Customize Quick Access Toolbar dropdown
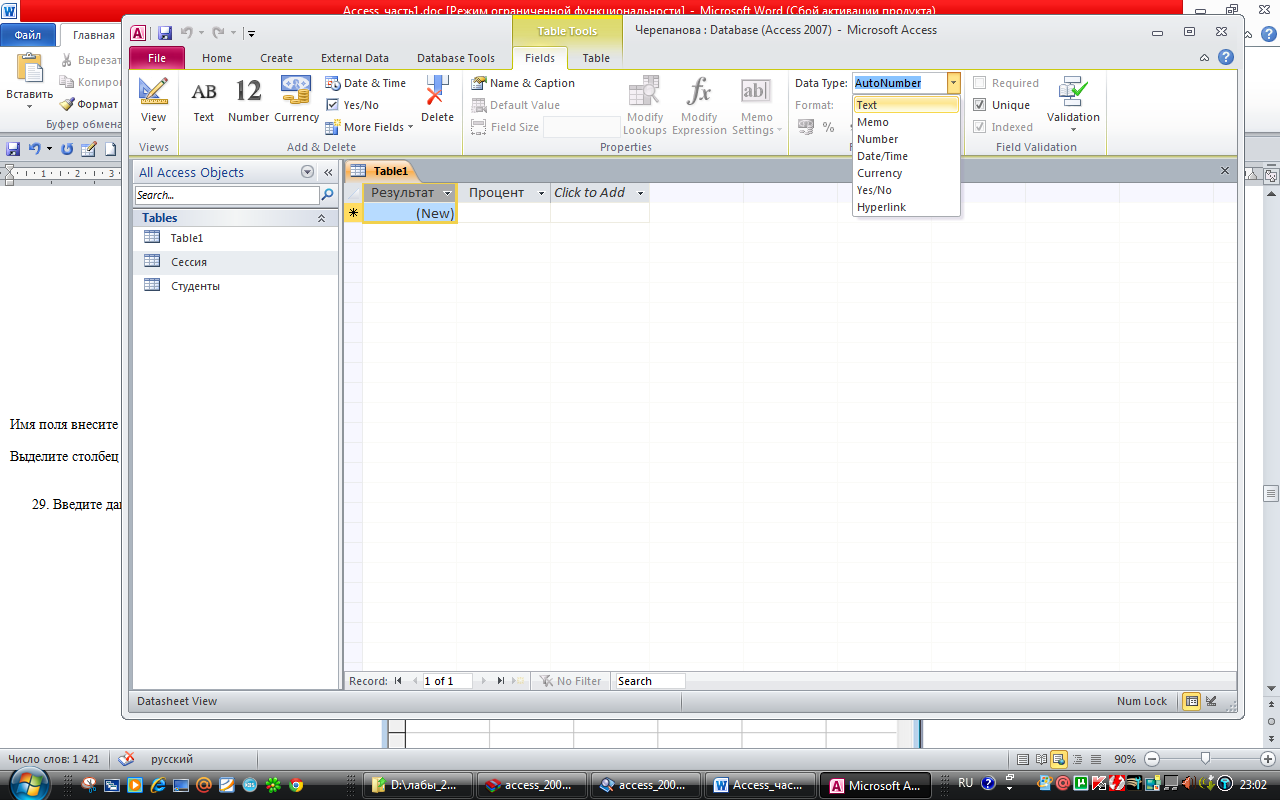 pos(251,34)
